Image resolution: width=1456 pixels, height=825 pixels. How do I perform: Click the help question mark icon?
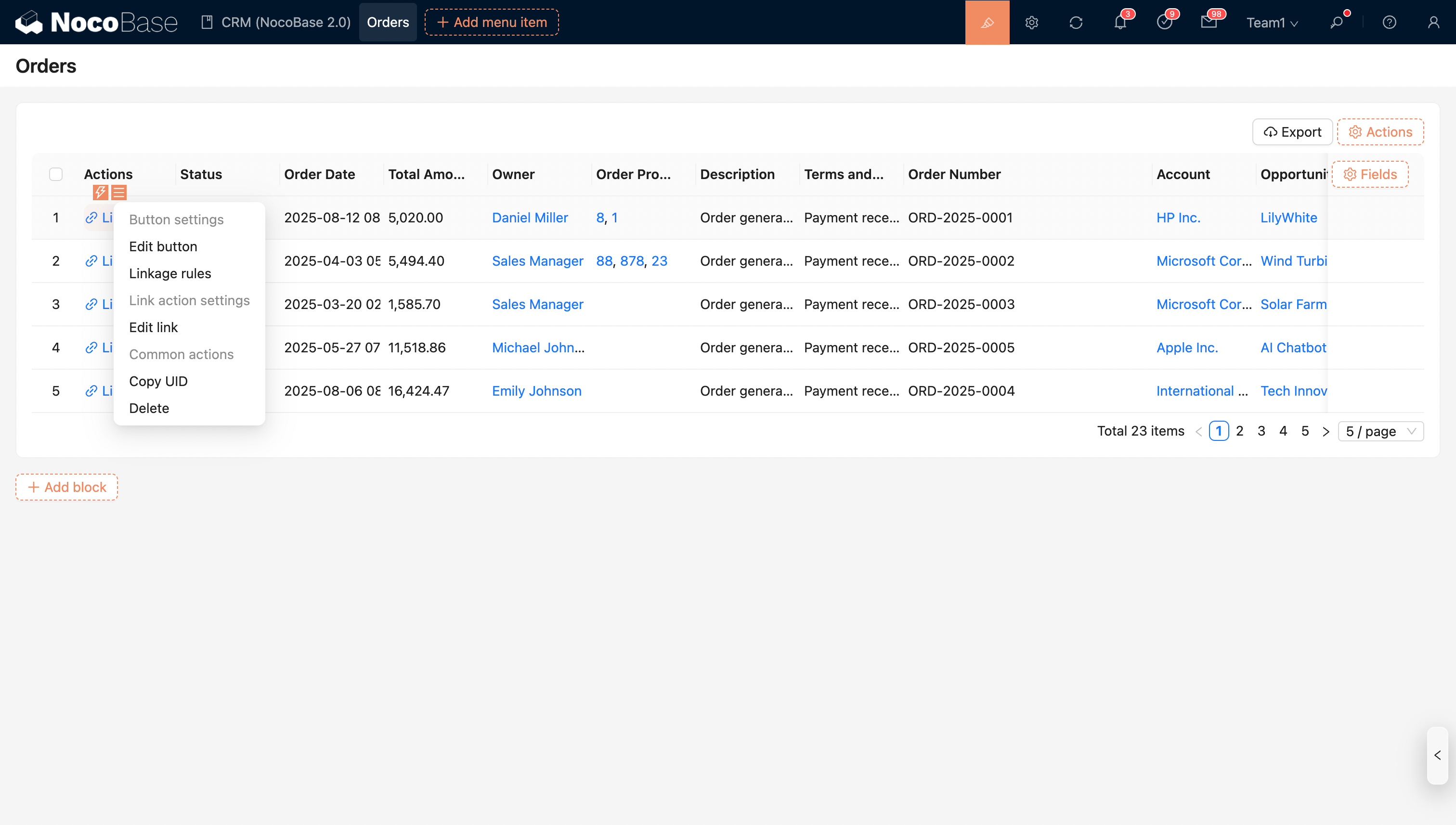[x=1389, y=23]
